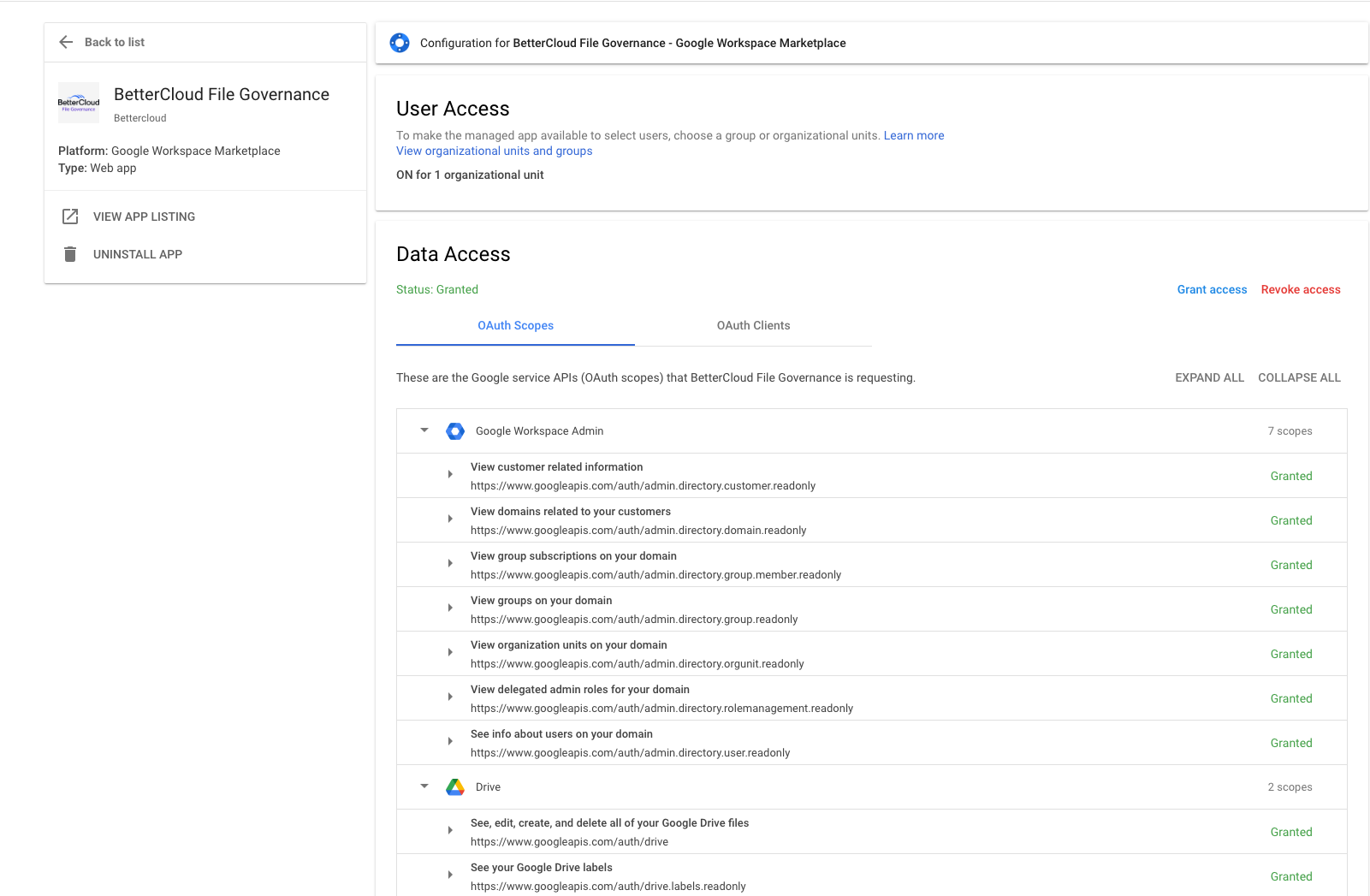Open VIEW APP LISTING
Image resolution: width=1370 pixels, height=896 pixels.
(x=144, y=217)
